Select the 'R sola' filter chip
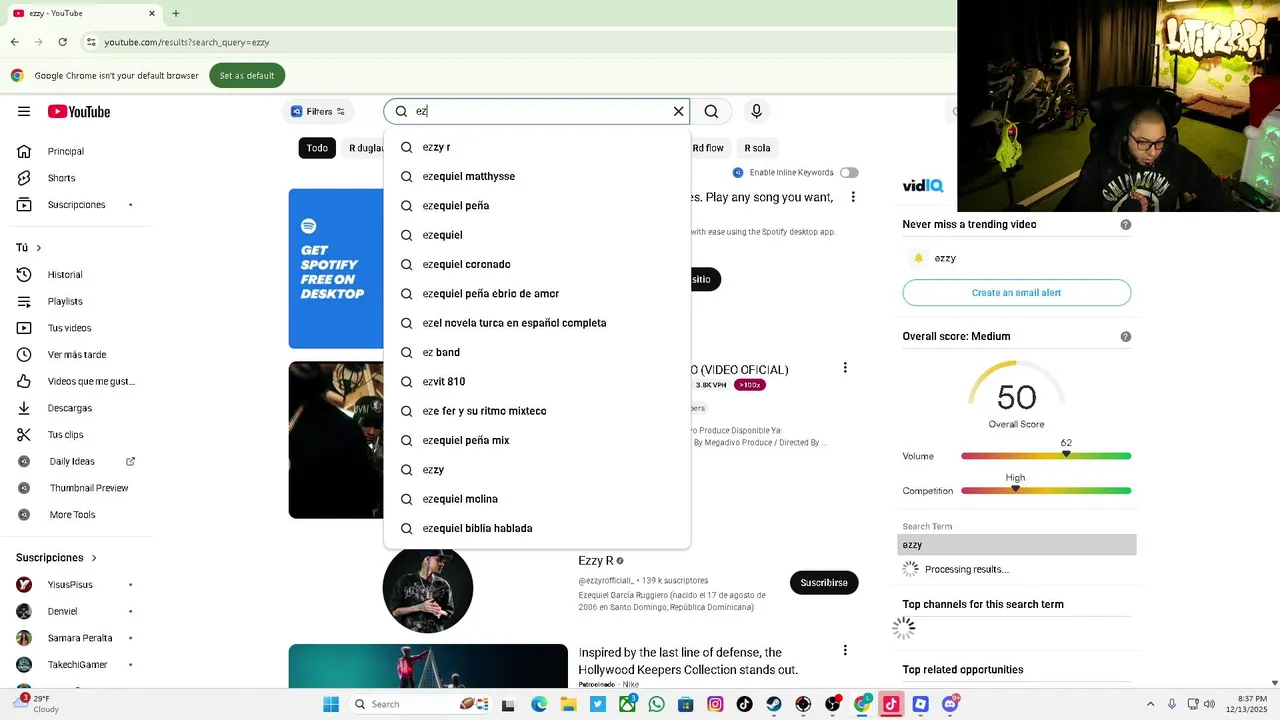This screenshot has width=1280, height=720. (757, 148)
